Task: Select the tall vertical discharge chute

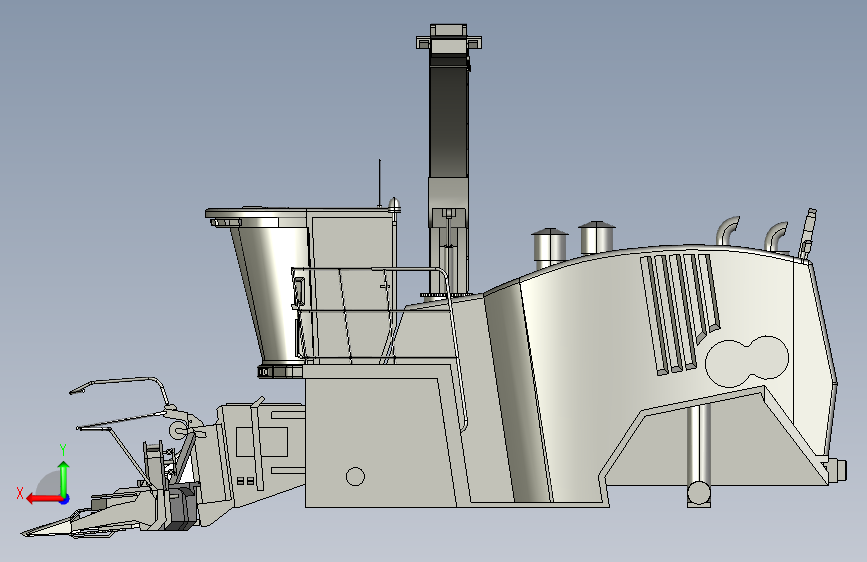Action: pyautogui.click(x=448, y=159)
